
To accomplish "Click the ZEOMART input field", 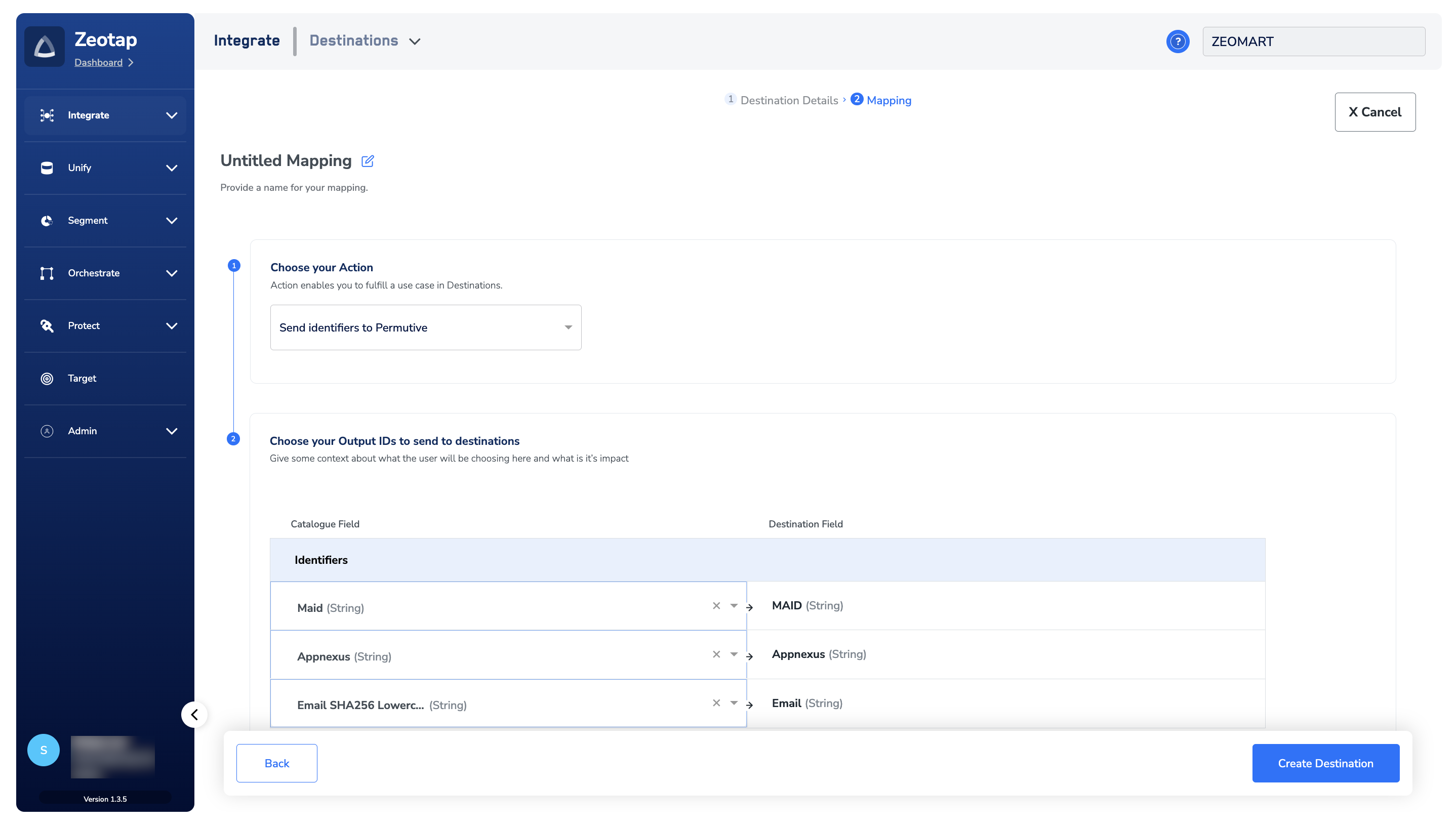I will 1313,42.
